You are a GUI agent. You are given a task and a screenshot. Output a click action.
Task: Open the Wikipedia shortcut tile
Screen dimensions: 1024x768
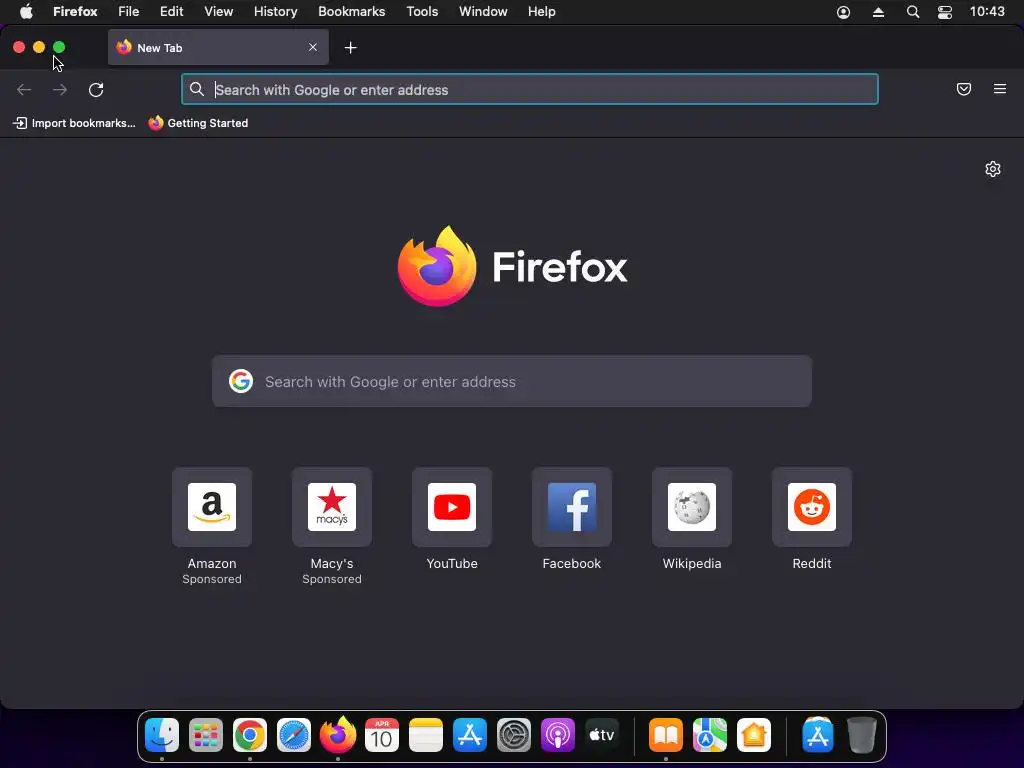click(x=692, y=507)
